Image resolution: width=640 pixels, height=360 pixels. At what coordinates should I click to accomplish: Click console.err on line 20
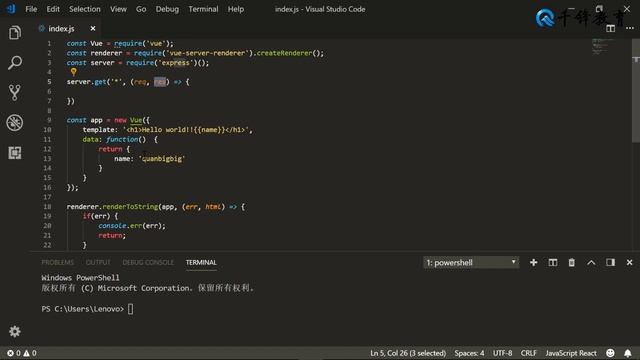(121, 226)
